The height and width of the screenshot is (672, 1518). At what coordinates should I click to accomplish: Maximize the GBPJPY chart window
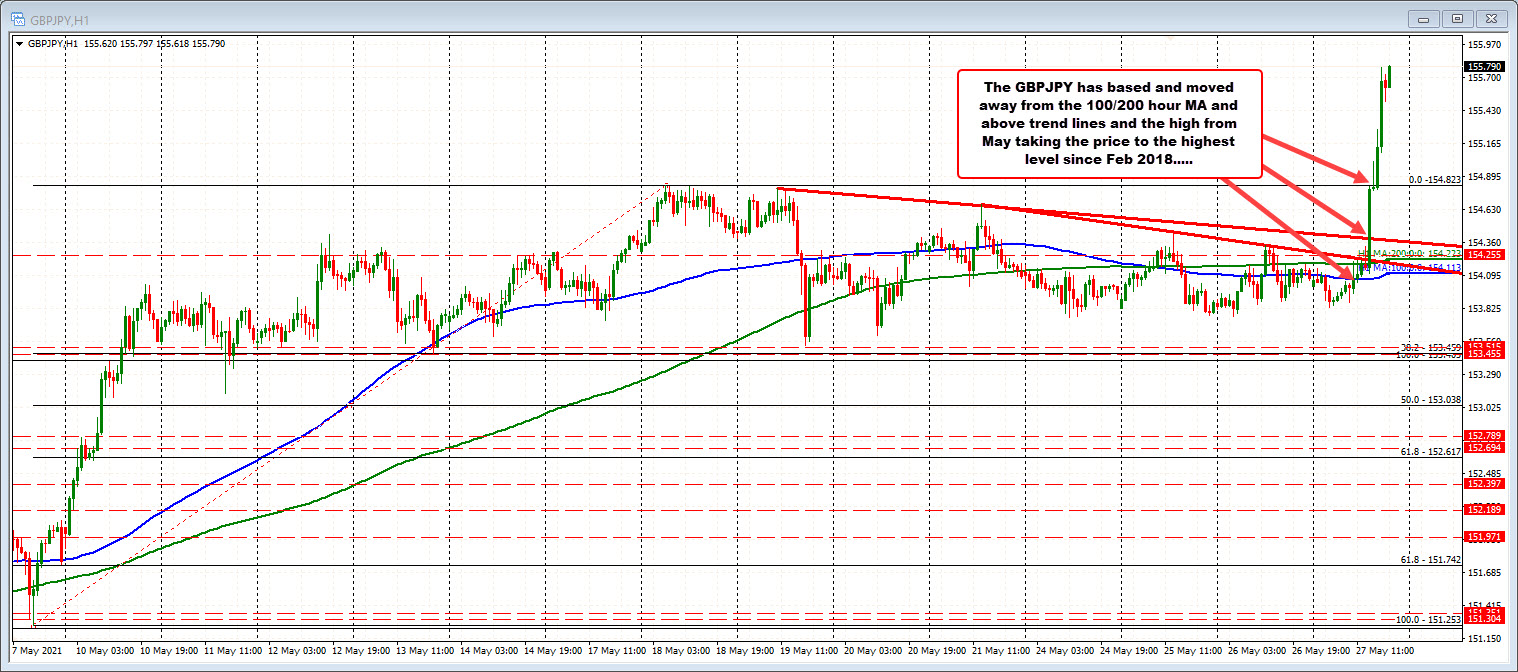tap(1456, 18)
